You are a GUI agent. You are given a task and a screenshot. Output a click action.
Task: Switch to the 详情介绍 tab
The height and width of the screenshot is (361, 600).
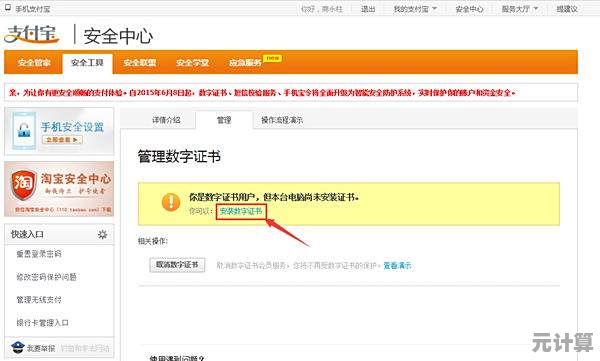tap(166, 120)
